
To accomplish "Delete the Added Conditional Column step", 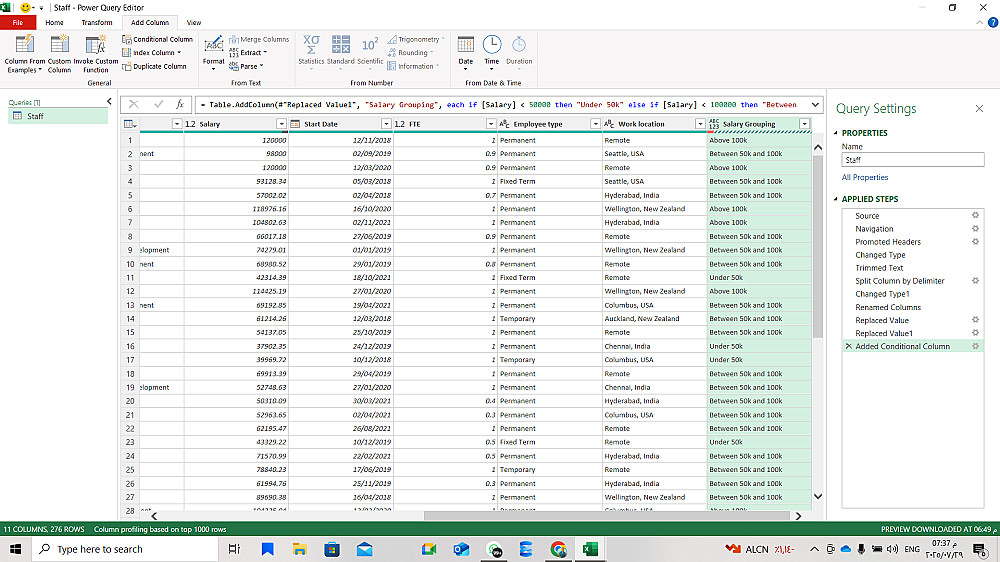I will coord(849,346).
